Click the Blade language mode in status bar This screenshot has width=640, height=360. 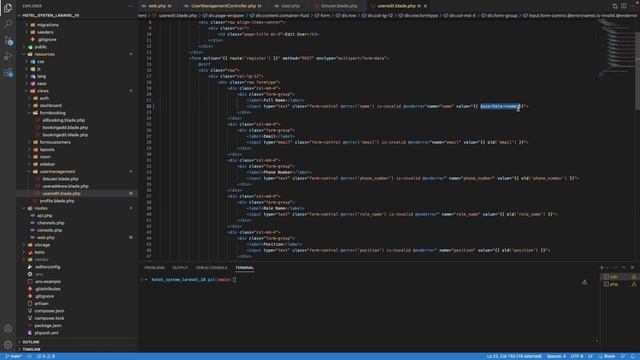(x=607, y=356)
